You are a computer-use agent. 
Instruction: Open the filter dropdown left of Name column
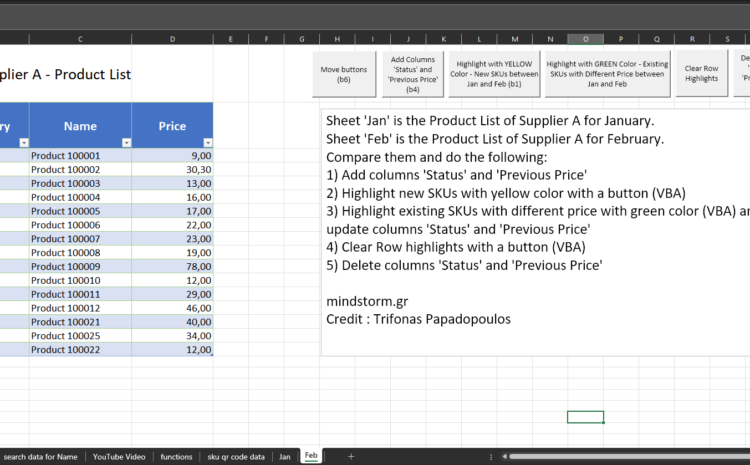click(x=23, y=143)
